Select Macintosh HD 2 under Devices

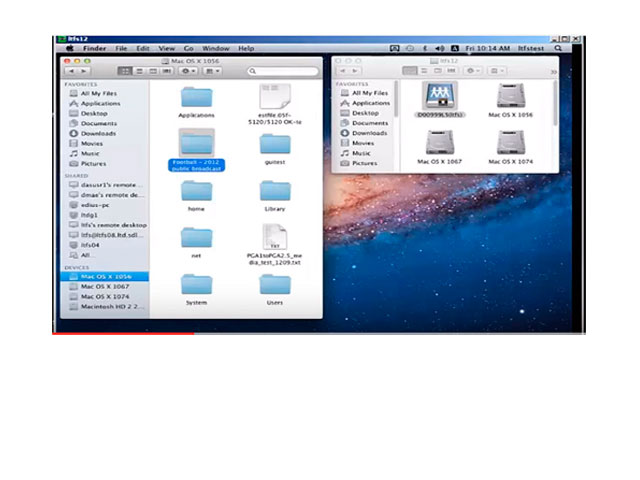point(111,307)
